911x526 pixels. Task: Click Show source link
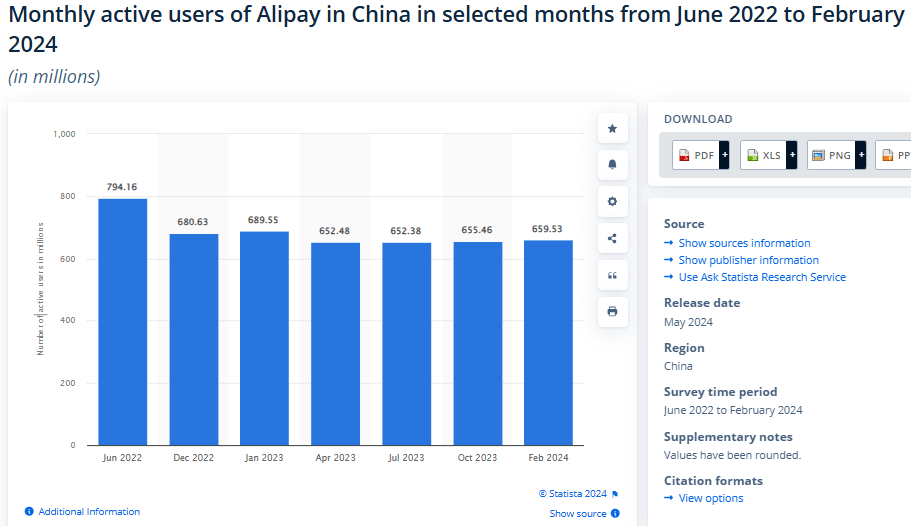pyautogui.click(x=578, y=513)
